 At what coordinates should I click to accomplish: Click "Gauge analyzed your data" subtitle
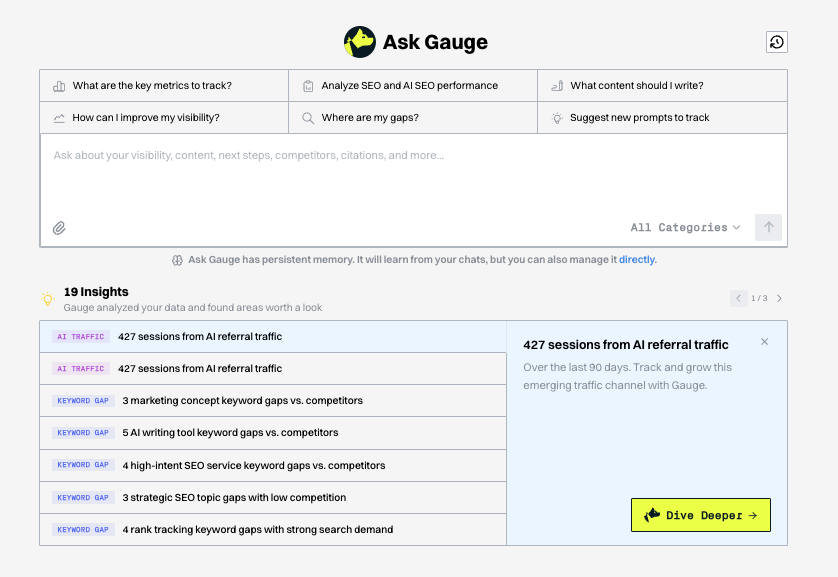[x=192, y=308]
